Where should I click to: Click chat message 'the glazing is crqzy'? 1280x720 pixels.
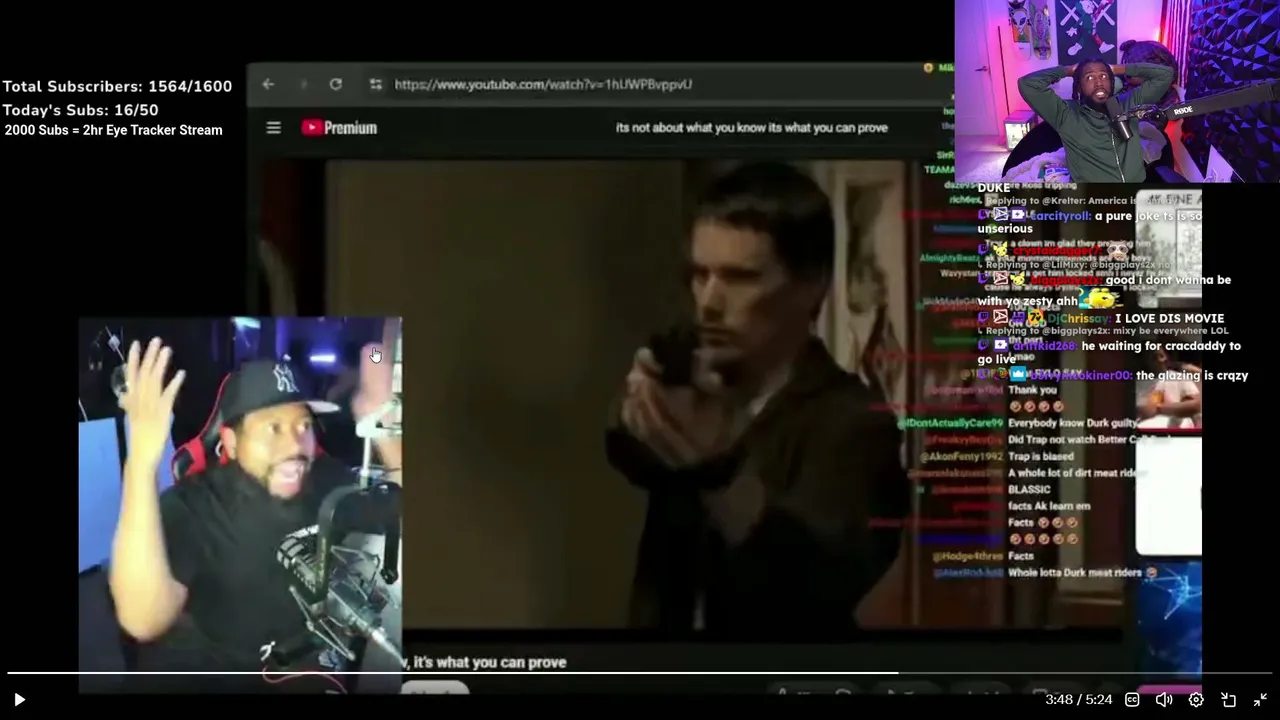coord(1192,376)
